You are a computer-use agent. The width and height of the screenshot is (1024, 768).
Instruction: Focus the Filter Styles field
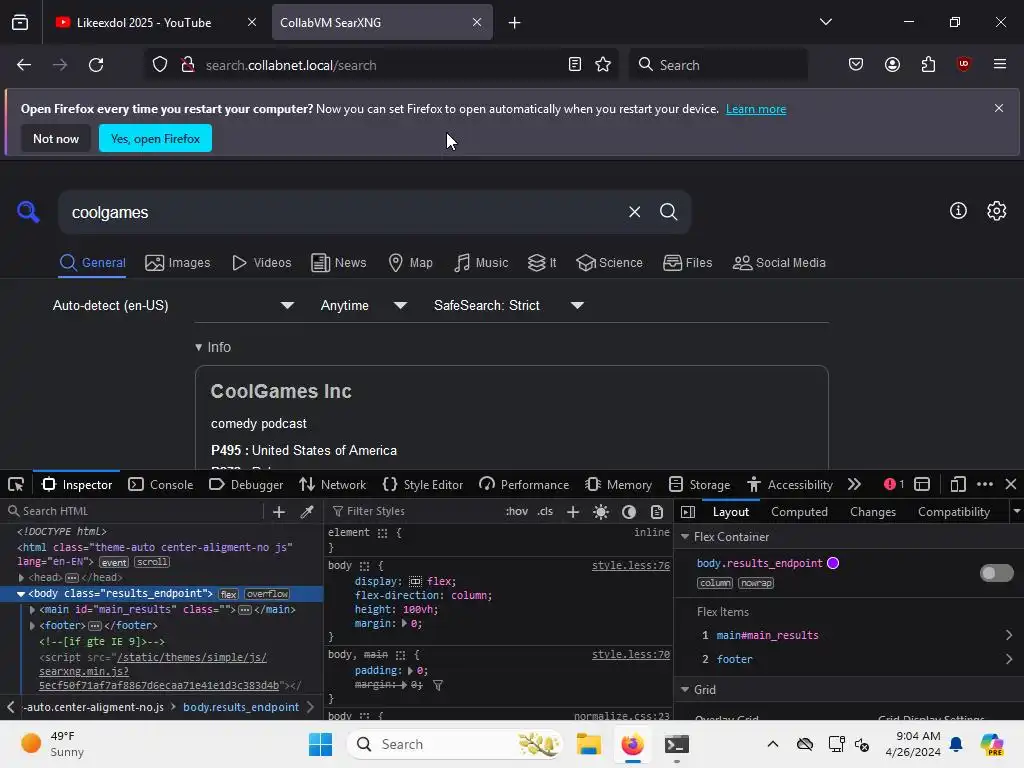tap(413, 511)
